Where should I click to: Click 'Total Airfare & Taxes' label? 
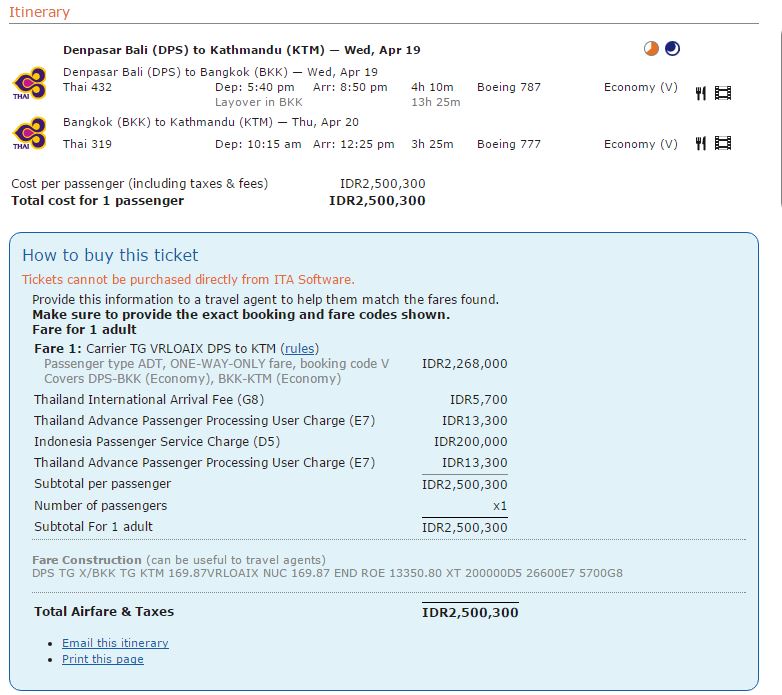(x=104, y=612)
